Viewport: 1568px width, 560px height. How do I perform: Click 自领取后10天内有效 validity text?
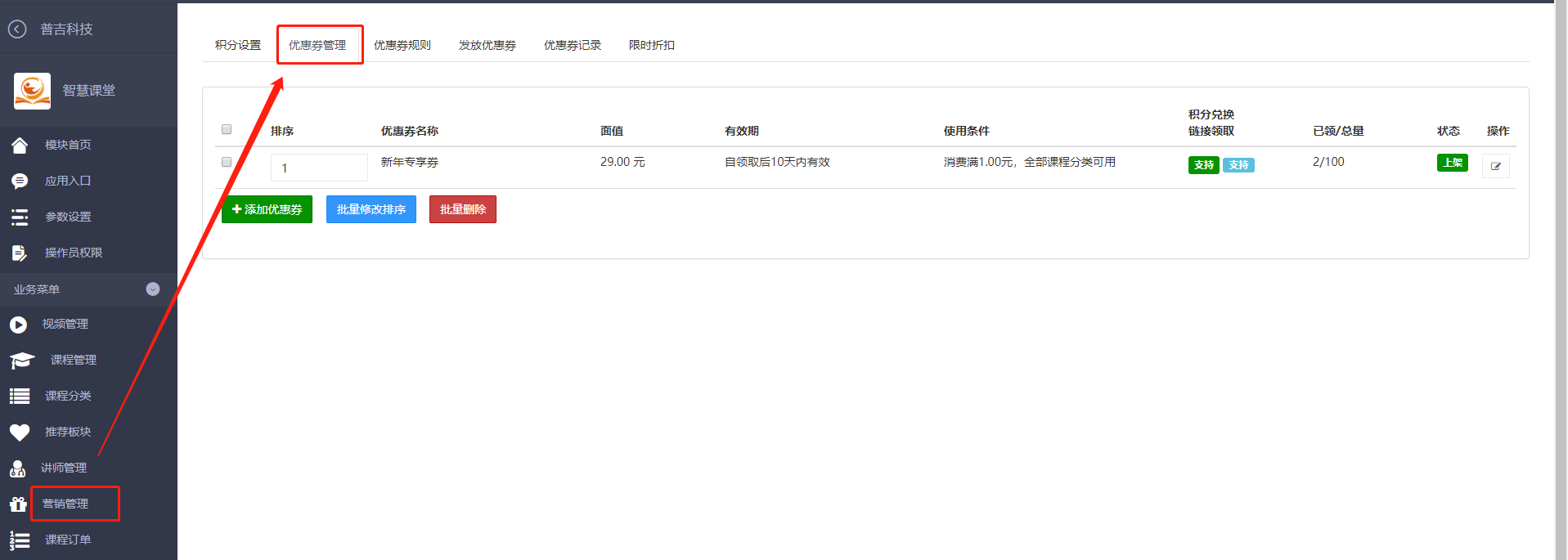tap(777, 163)
